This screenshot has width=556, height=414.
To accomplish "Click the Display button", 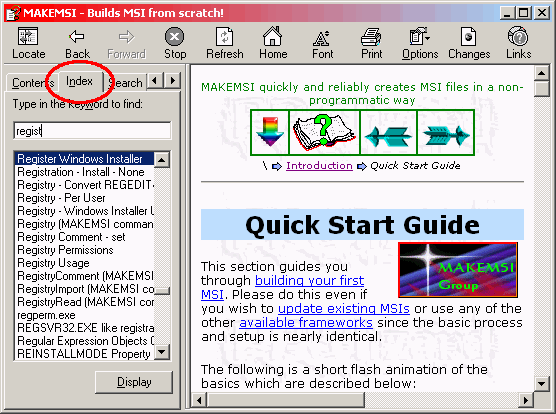I will [x=134, y=382].
